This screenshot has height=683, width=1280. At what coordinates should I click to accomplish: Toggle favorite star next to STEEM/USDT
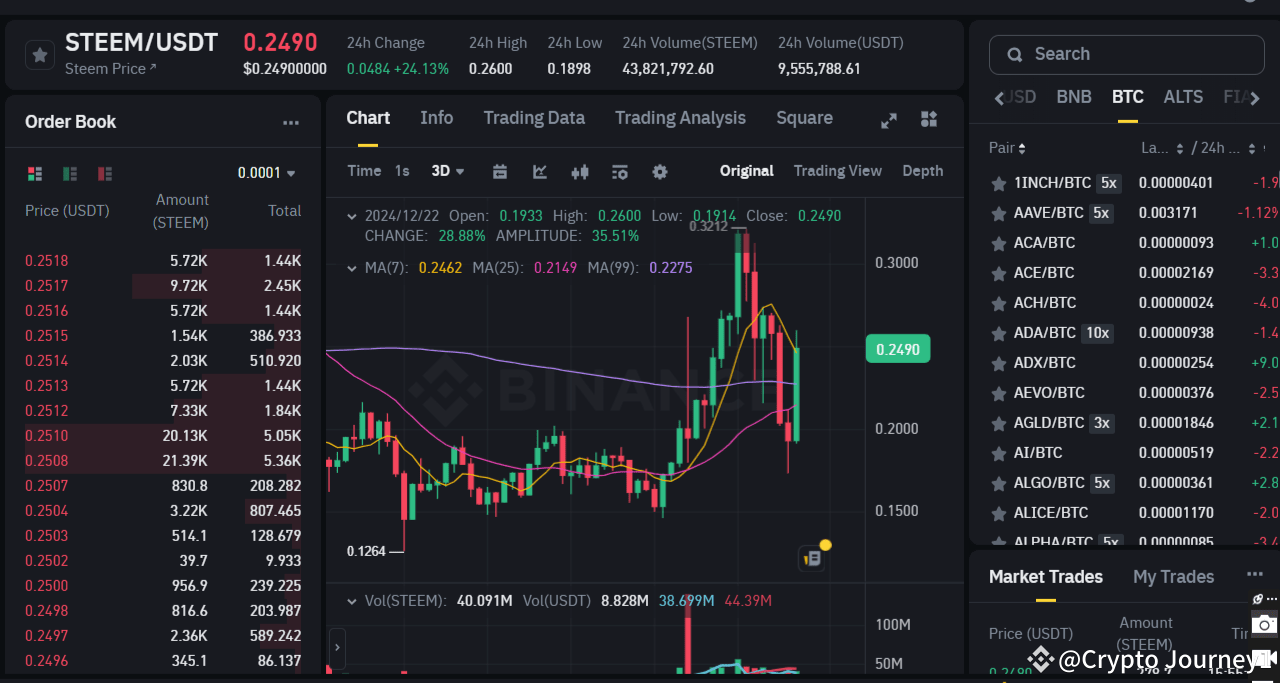point(39,54)
